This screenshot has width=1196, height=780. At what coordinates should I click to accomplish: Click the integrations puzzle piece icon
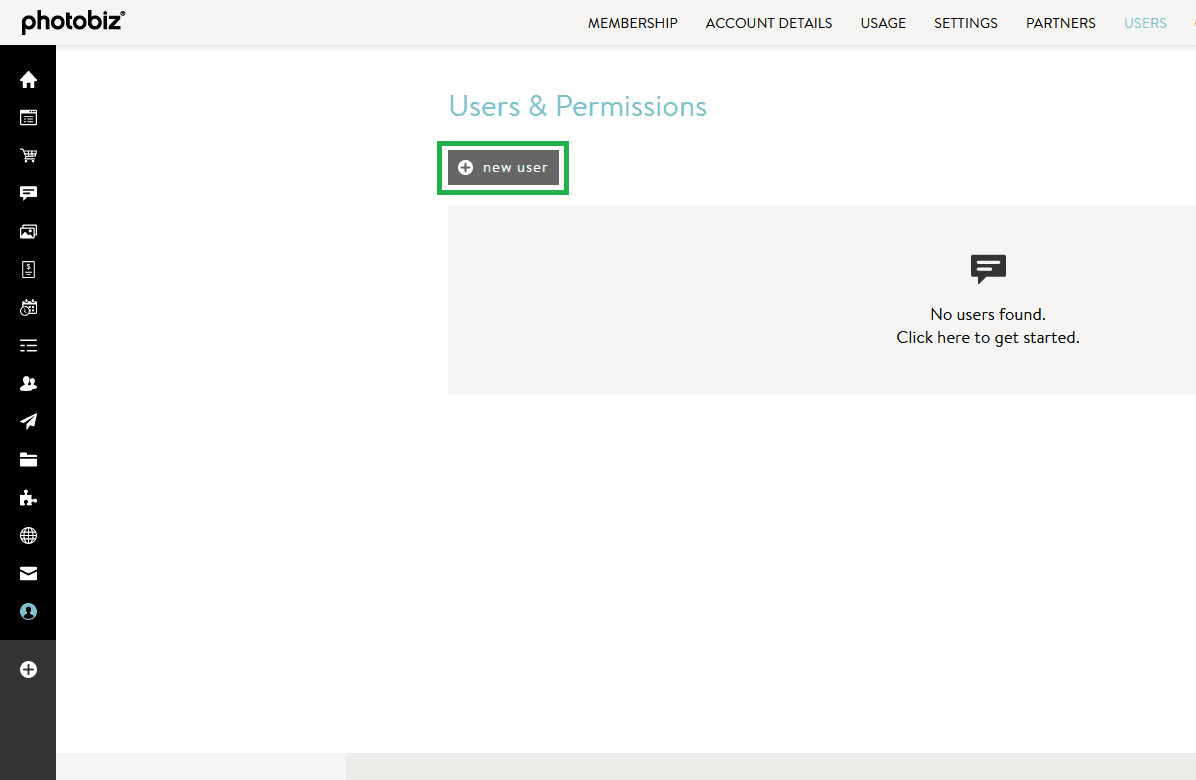(28, 497)
